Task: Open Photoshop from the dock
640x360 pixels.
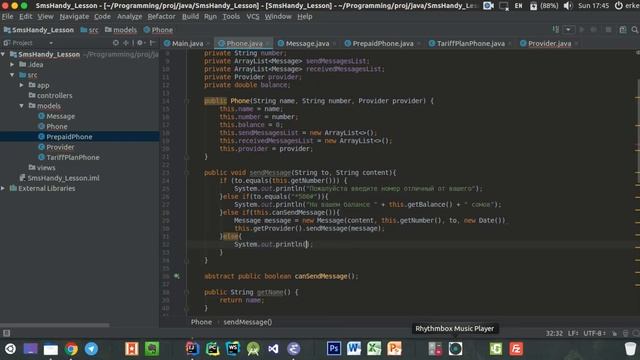Action: (334, 349)
